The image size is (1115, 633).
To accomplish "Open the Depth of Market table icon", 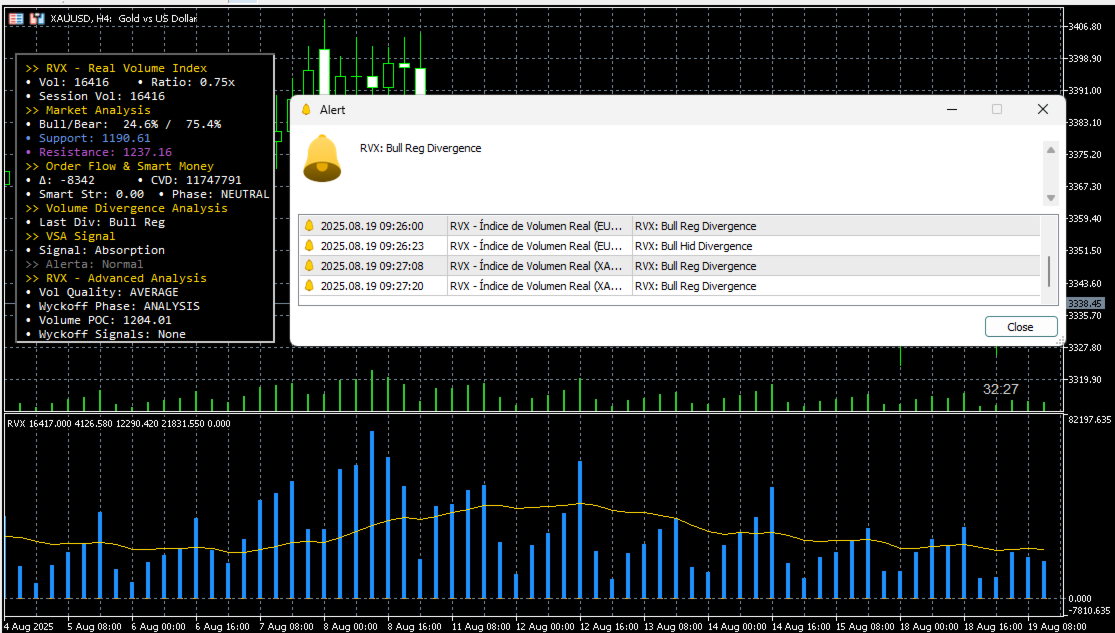I will pos(16,18).
